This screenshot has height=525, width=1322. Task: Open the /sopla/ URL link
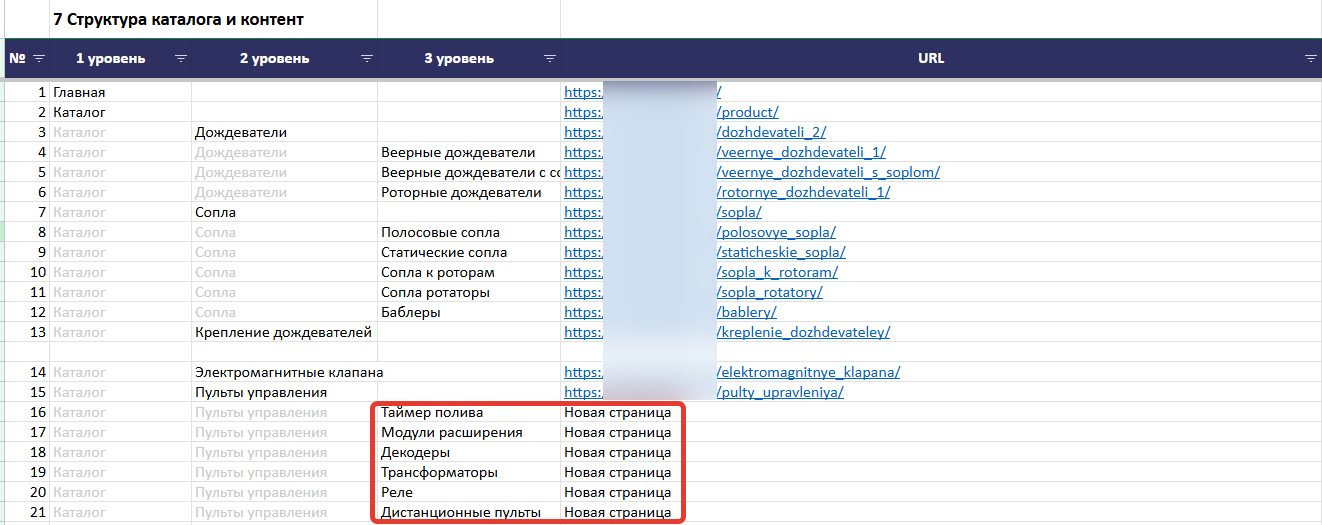[740, 212]
